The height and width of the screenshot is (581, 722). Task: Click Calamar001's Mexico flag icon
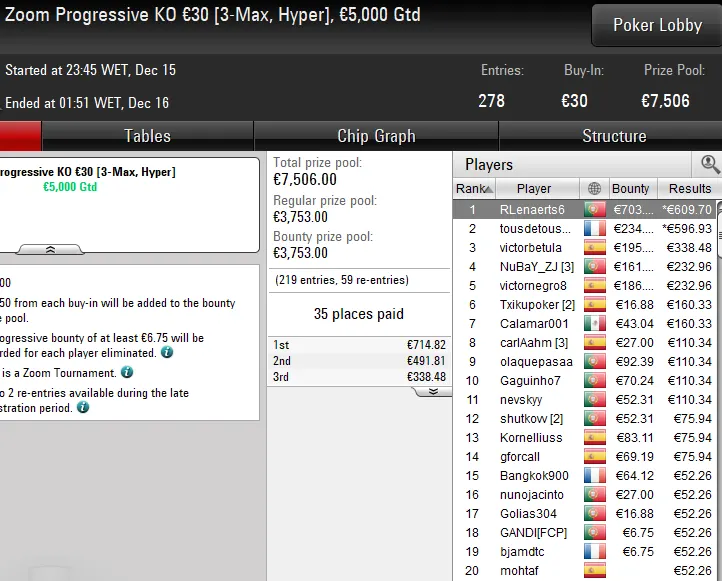(594, 324)
